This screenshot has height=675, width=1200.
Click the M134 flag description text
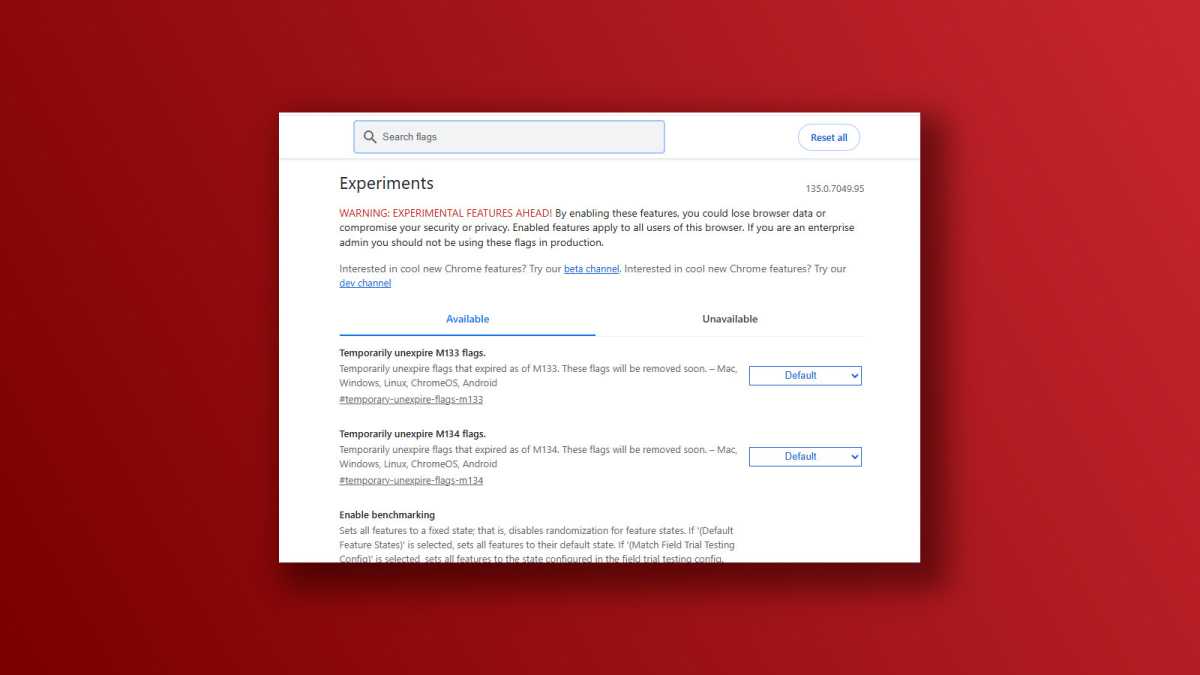[x=537, y=456]
